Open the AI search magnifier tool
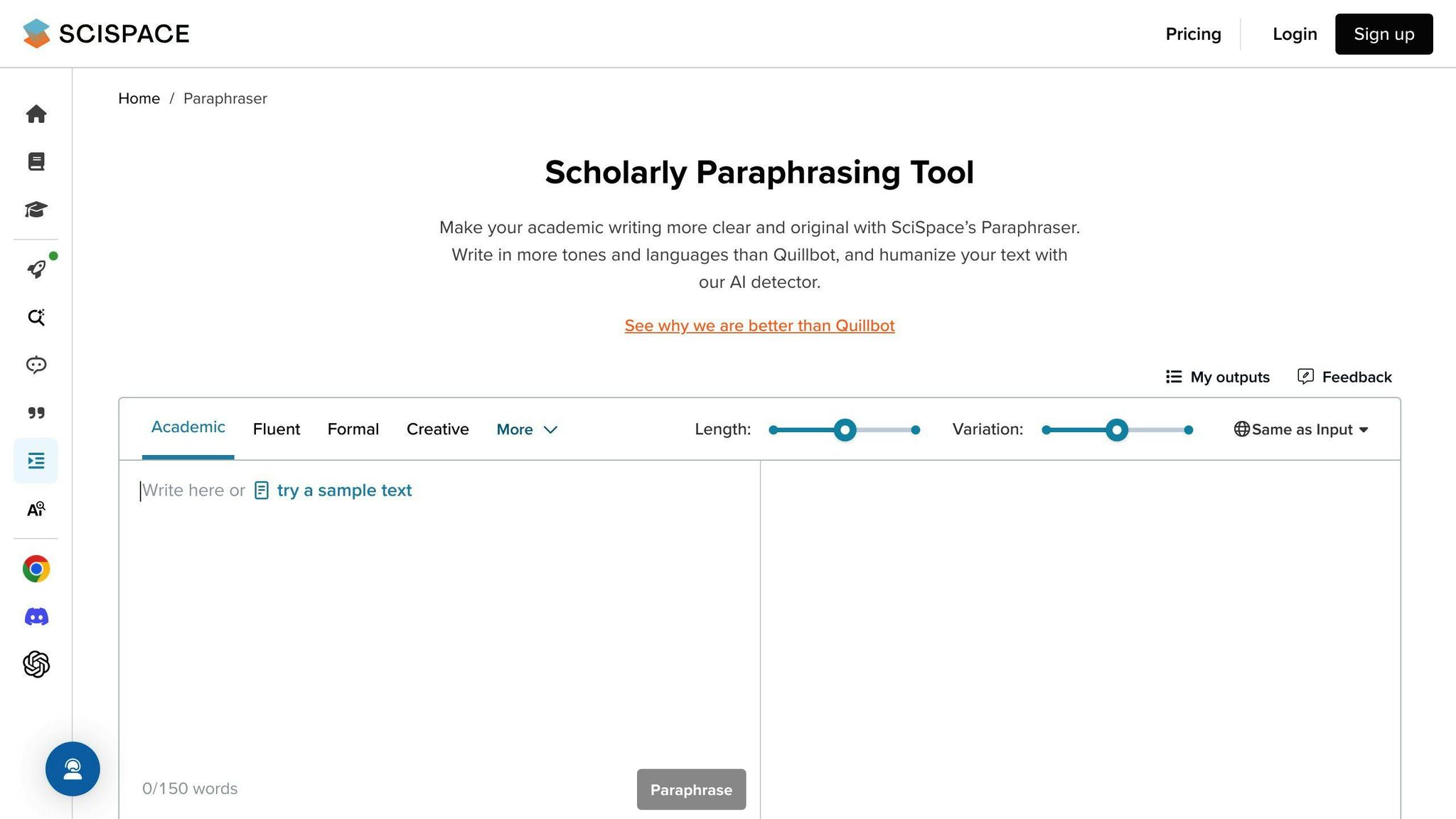 pos(36,317)
